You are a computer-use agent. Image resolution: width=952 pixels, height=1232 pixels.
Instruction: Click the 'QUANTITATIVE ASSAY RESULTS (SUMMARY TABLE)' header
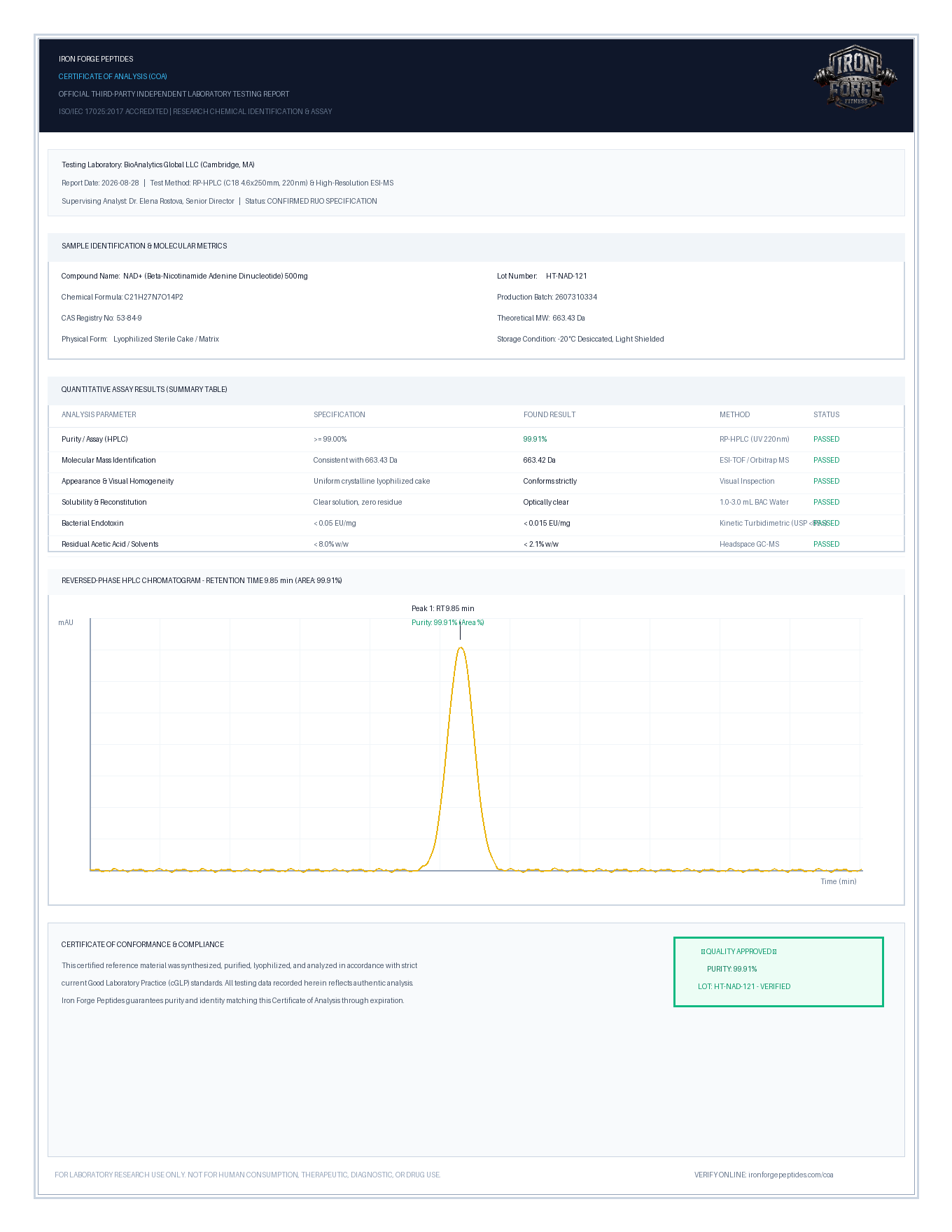tap(144, 389)
